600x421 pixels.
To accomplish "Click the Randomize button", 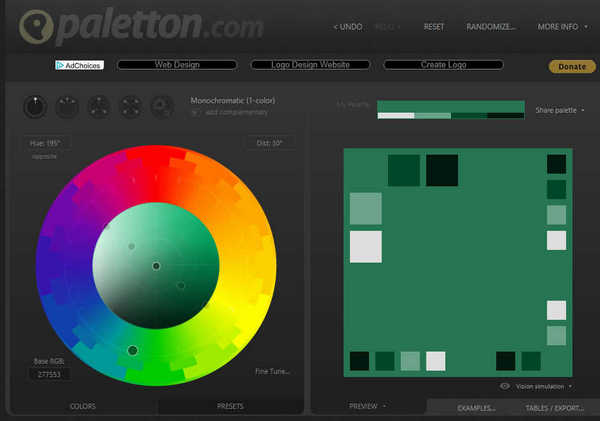I will pos(490,27).
